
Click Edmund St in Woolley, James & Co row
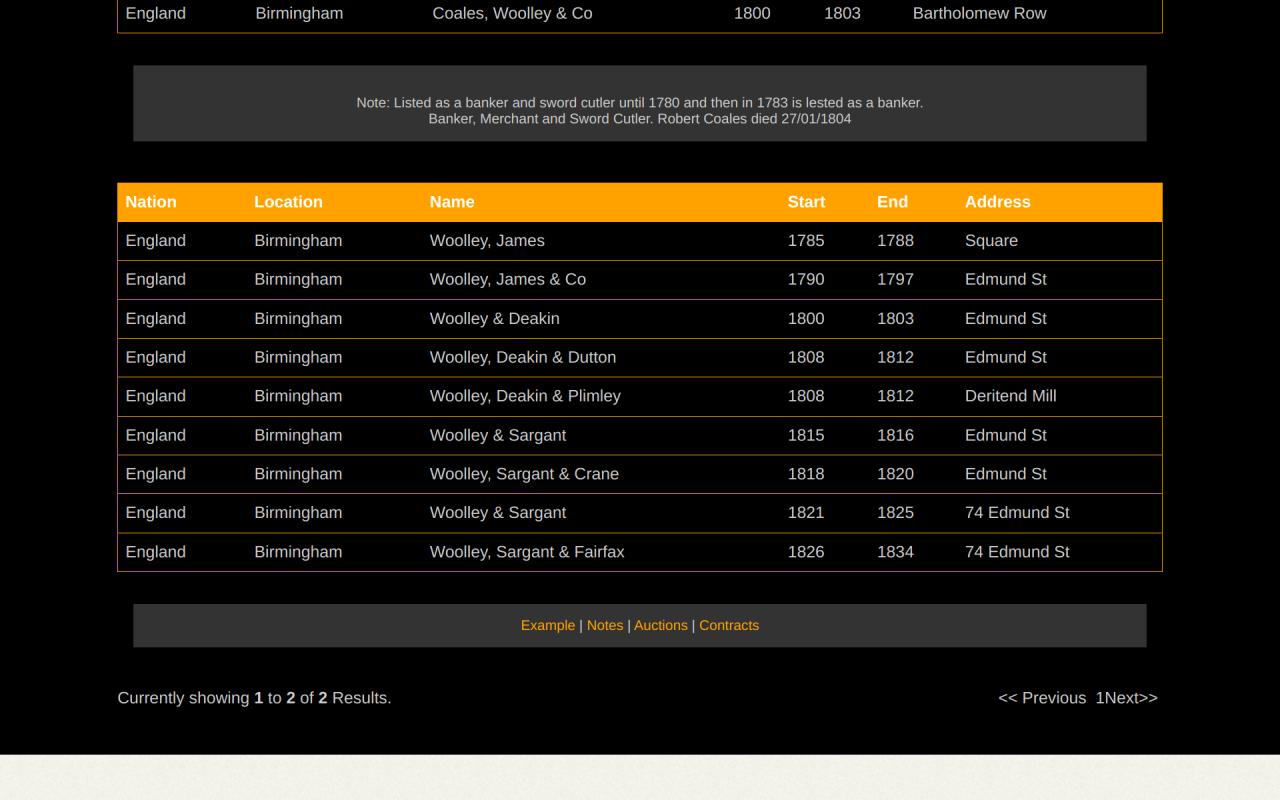1005,280
